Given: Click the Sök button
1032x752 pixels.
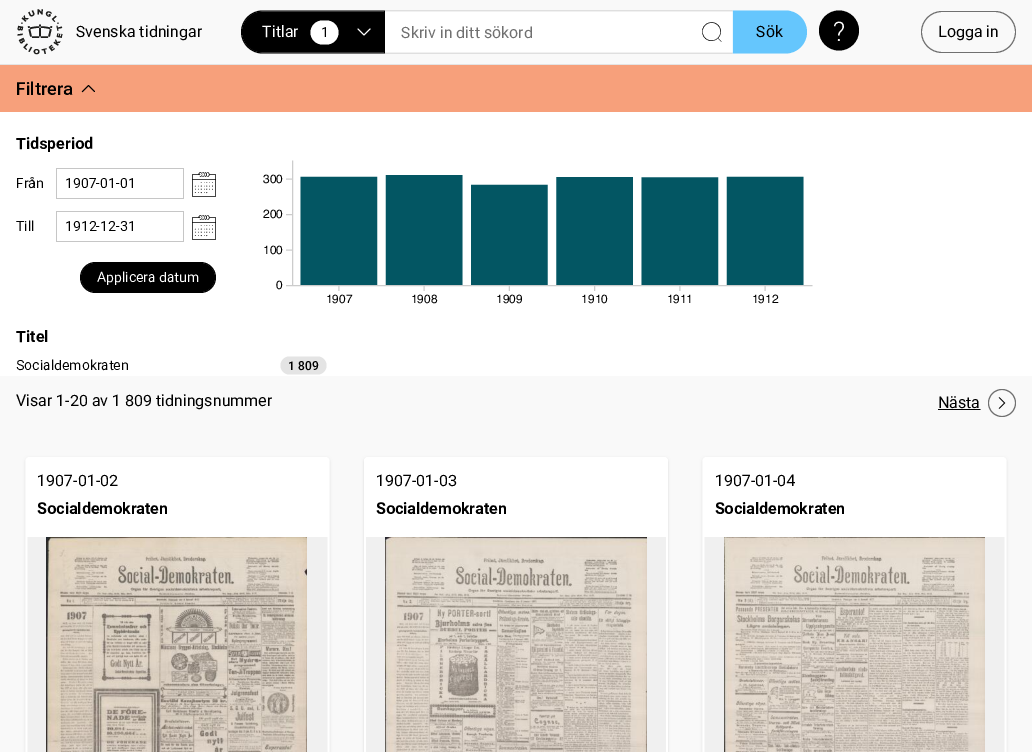Looking at the screenshot, I should (x=769, y=32).
